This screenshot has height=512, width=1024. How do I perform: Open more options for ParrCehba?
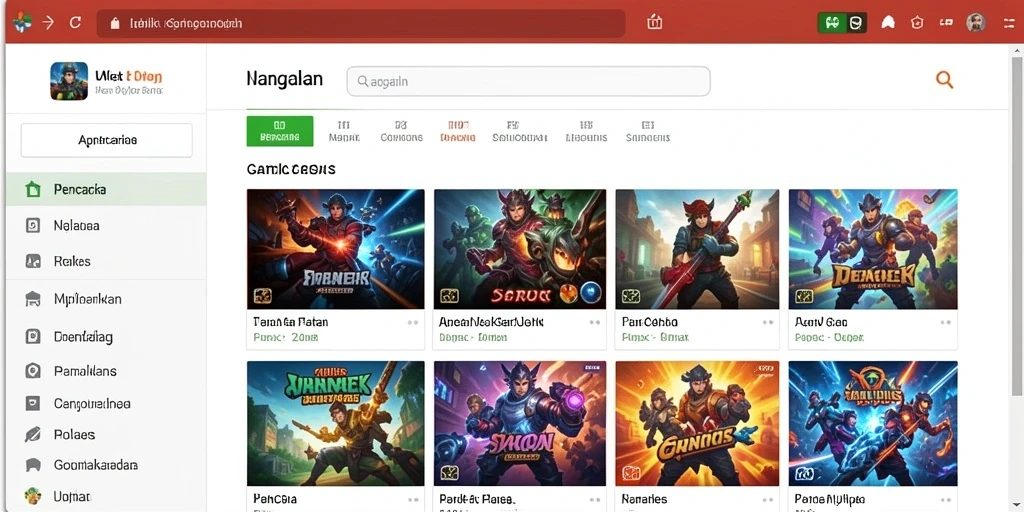768,323
